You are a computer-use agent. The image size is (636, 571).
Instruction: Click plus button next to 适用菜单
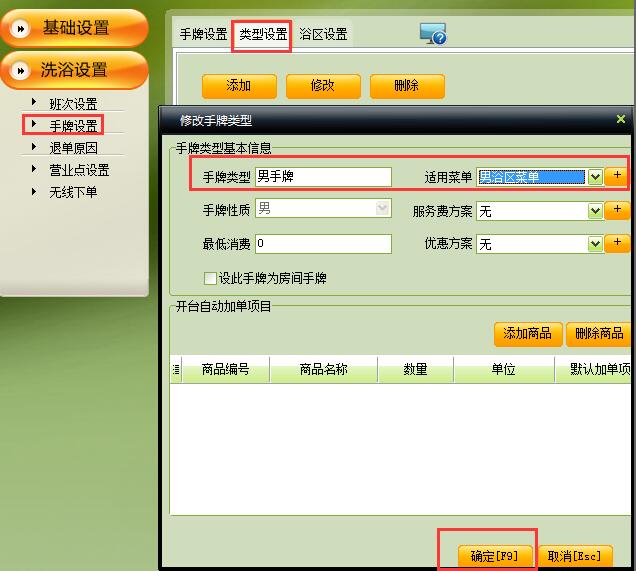617,176
